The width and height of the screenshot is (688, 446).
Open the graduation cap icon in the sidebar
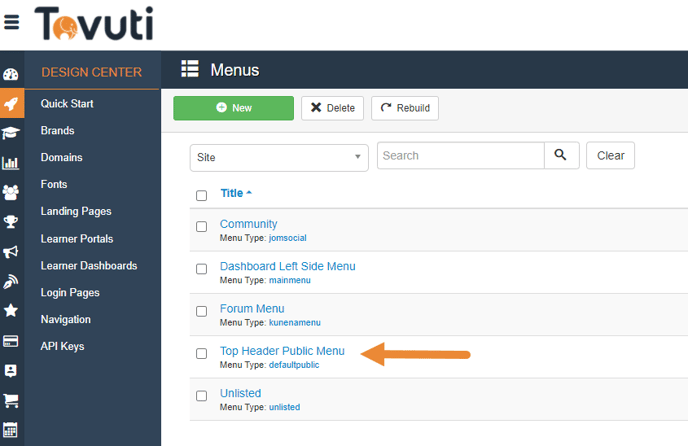point(11,133)
